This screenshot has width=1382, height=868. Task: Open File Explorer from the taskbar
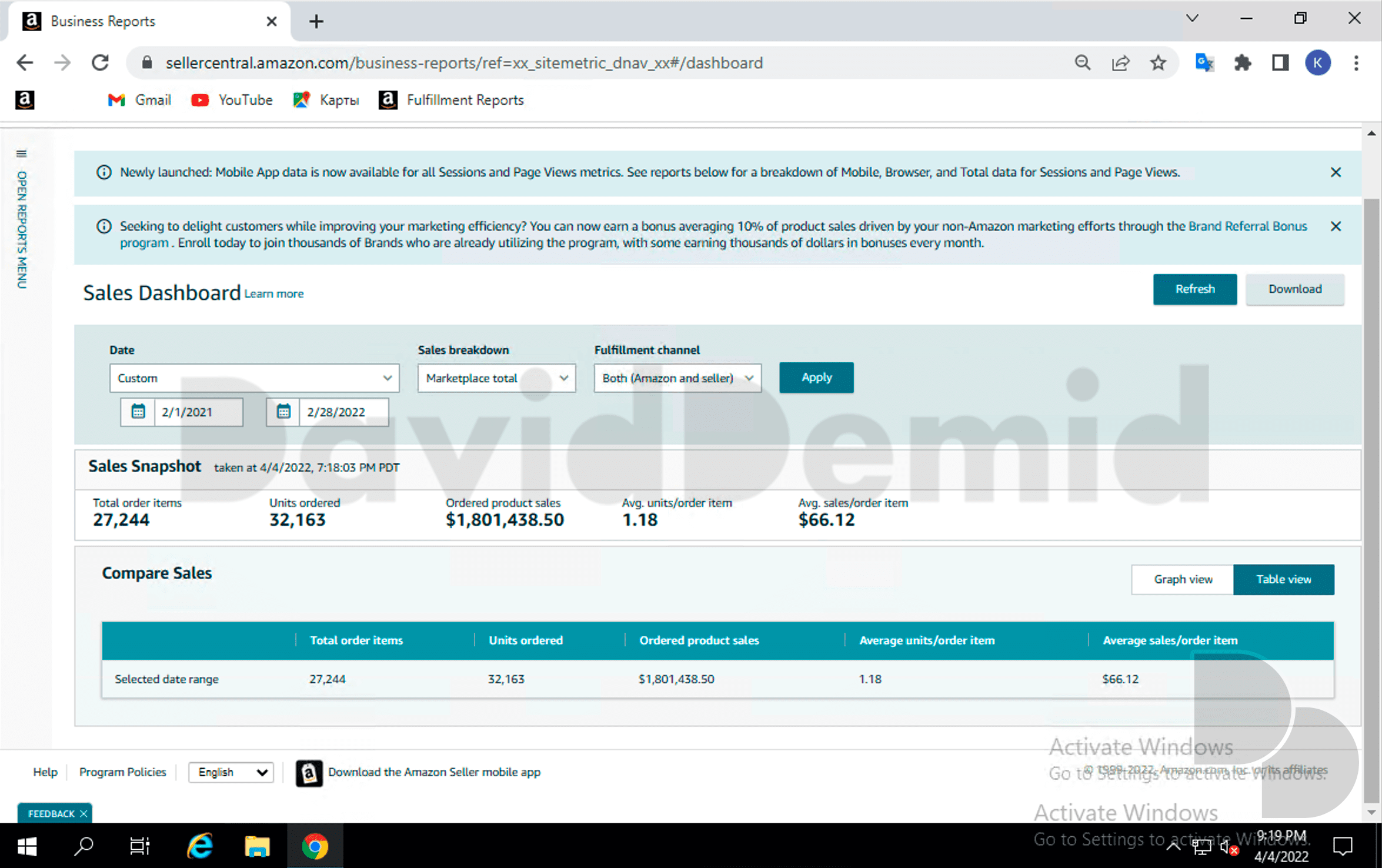(257, 846)
